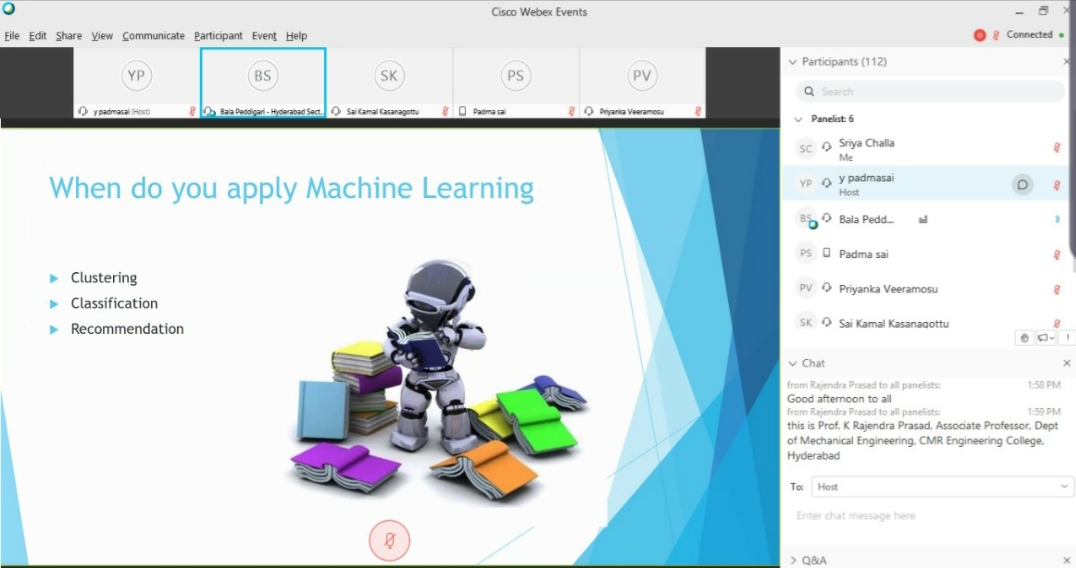Collapse the Panelist: 6 group
The width and height of the screenshot is (1076, 568).
coord(798,119)
